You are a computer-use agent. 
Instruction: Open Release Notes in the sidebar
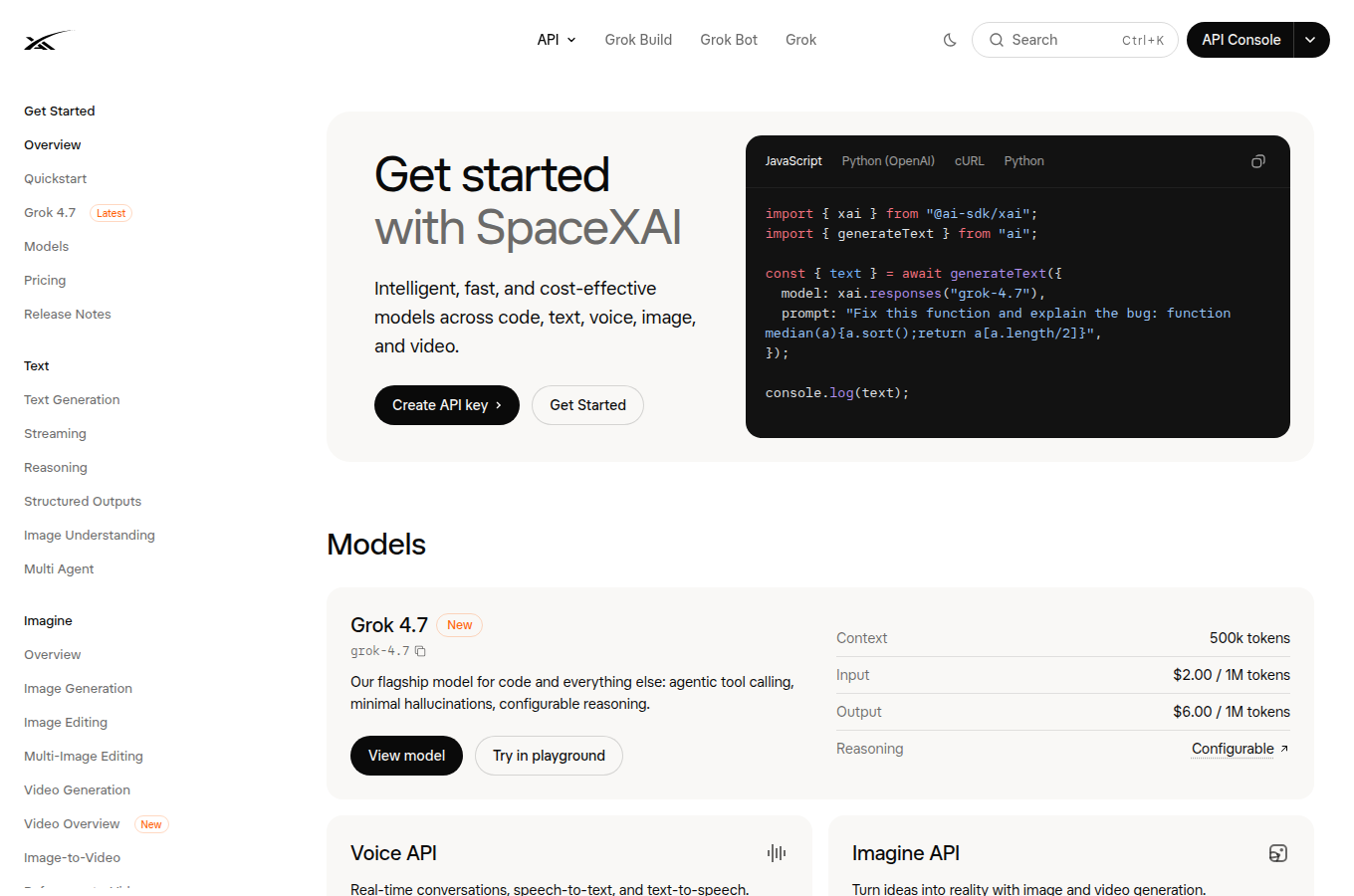click(x=68, y=315)
